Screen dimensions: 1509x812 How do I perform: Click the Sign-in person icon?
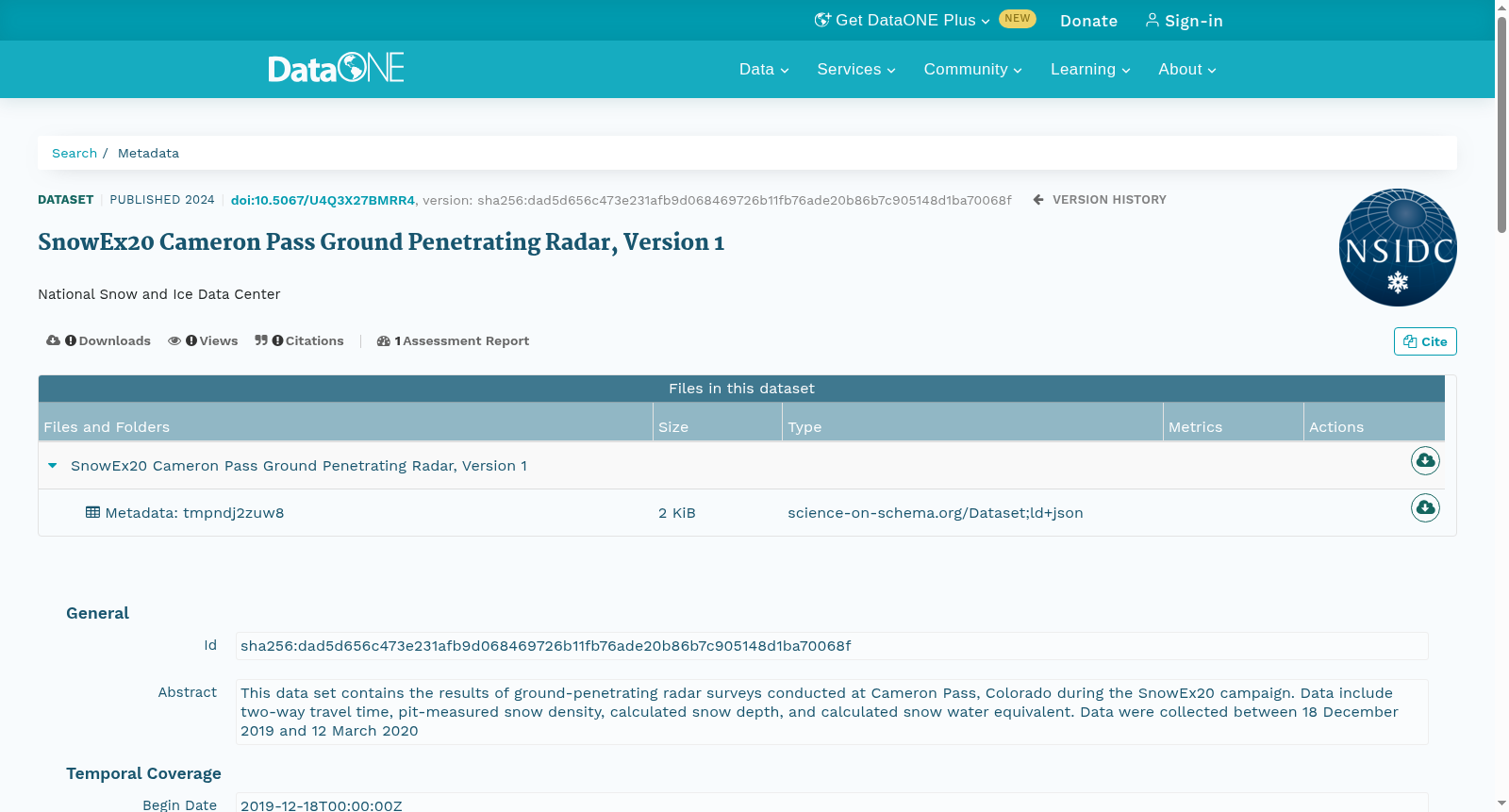pos(1152,20)
